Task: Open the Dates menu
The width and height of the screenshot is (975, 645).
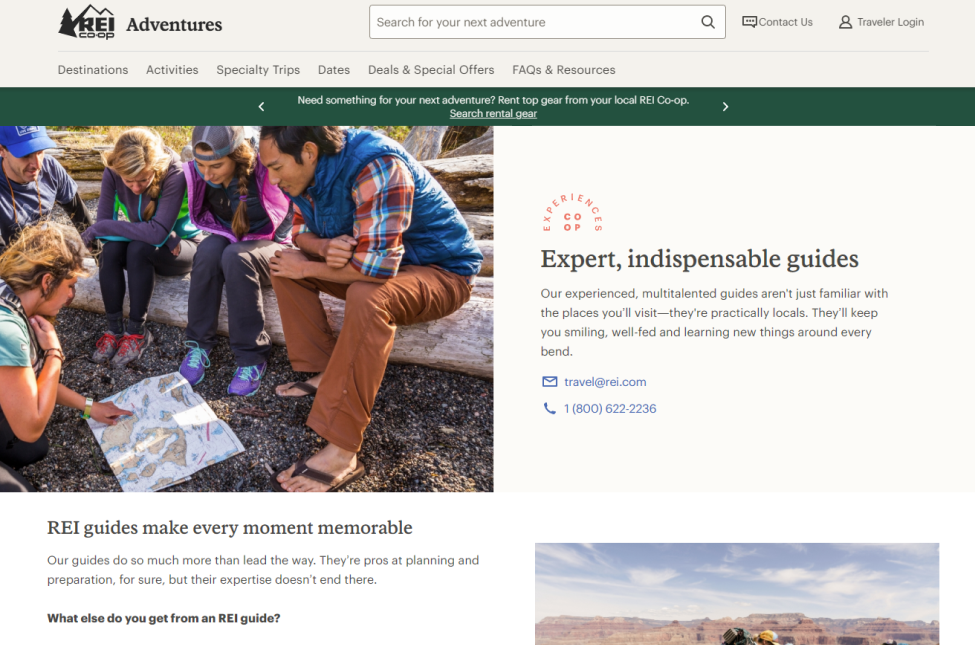Action: click(x=334, y=70)
